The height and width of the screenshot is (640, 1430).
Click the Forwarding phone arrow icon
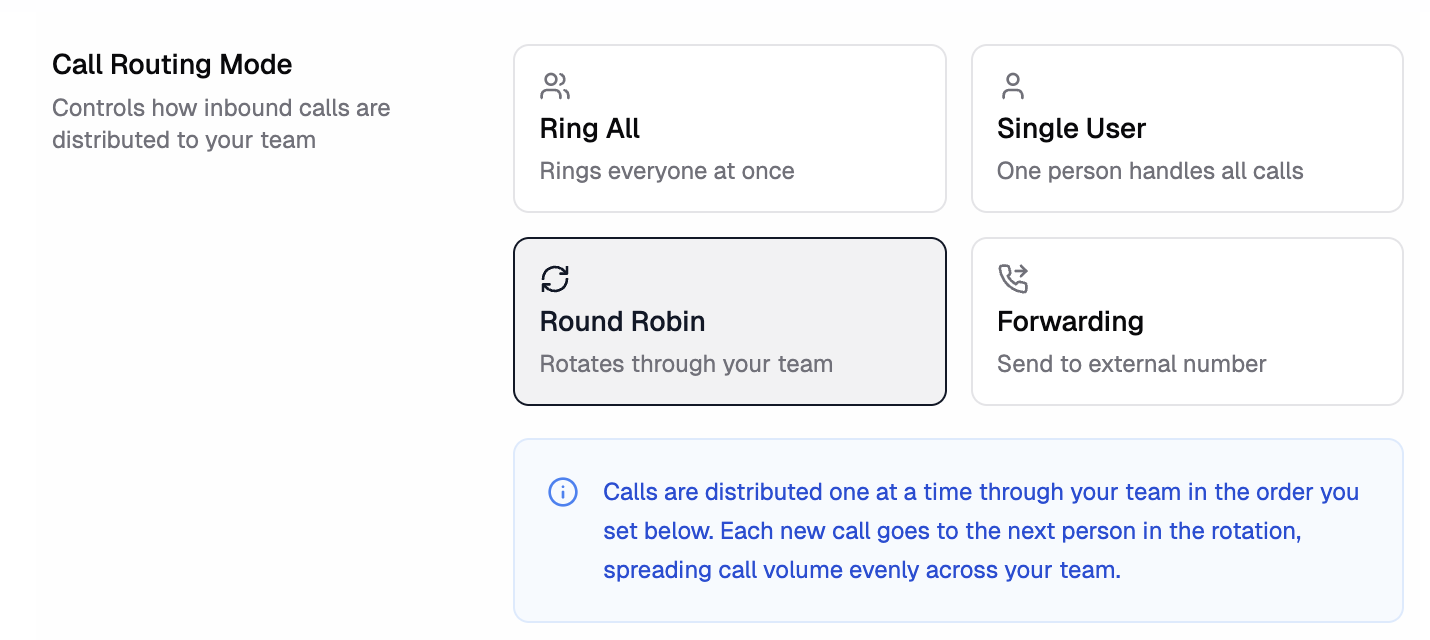point(1013,279)
